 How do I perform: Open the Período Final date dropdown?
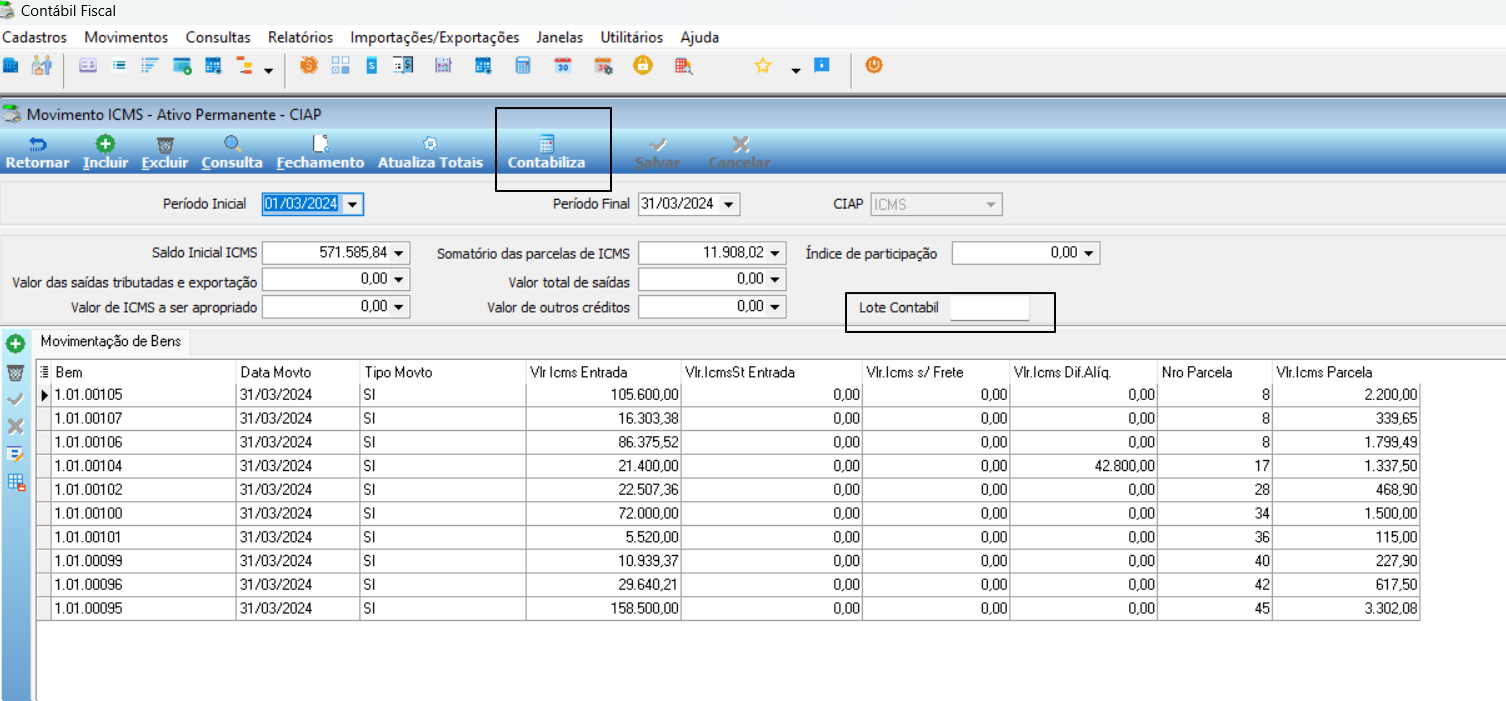tap(728, 204)
